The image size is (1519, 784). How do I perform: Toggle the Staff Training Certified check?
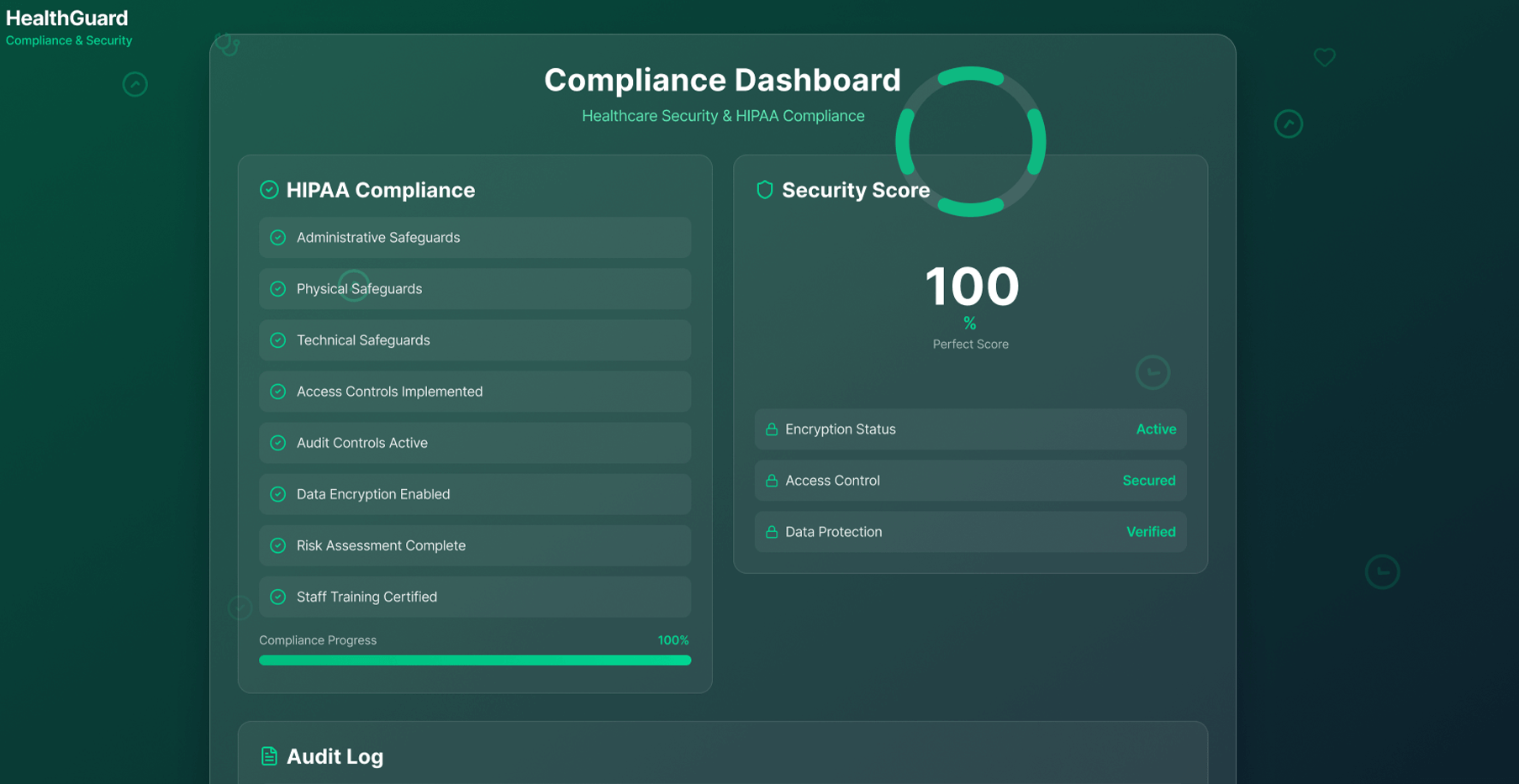point(278,597)
